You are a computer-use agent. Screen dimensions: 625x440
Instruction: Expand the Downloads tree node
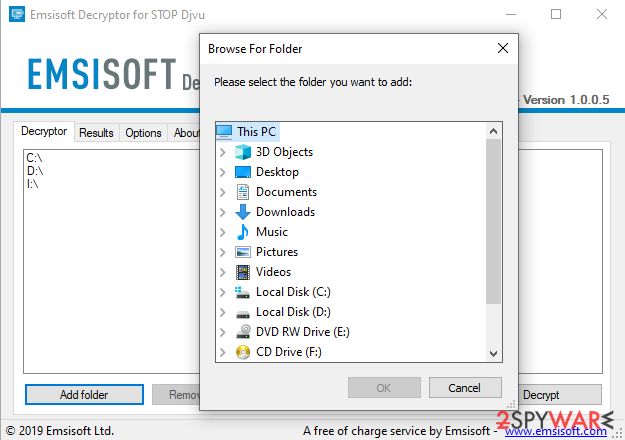[223, 212]
